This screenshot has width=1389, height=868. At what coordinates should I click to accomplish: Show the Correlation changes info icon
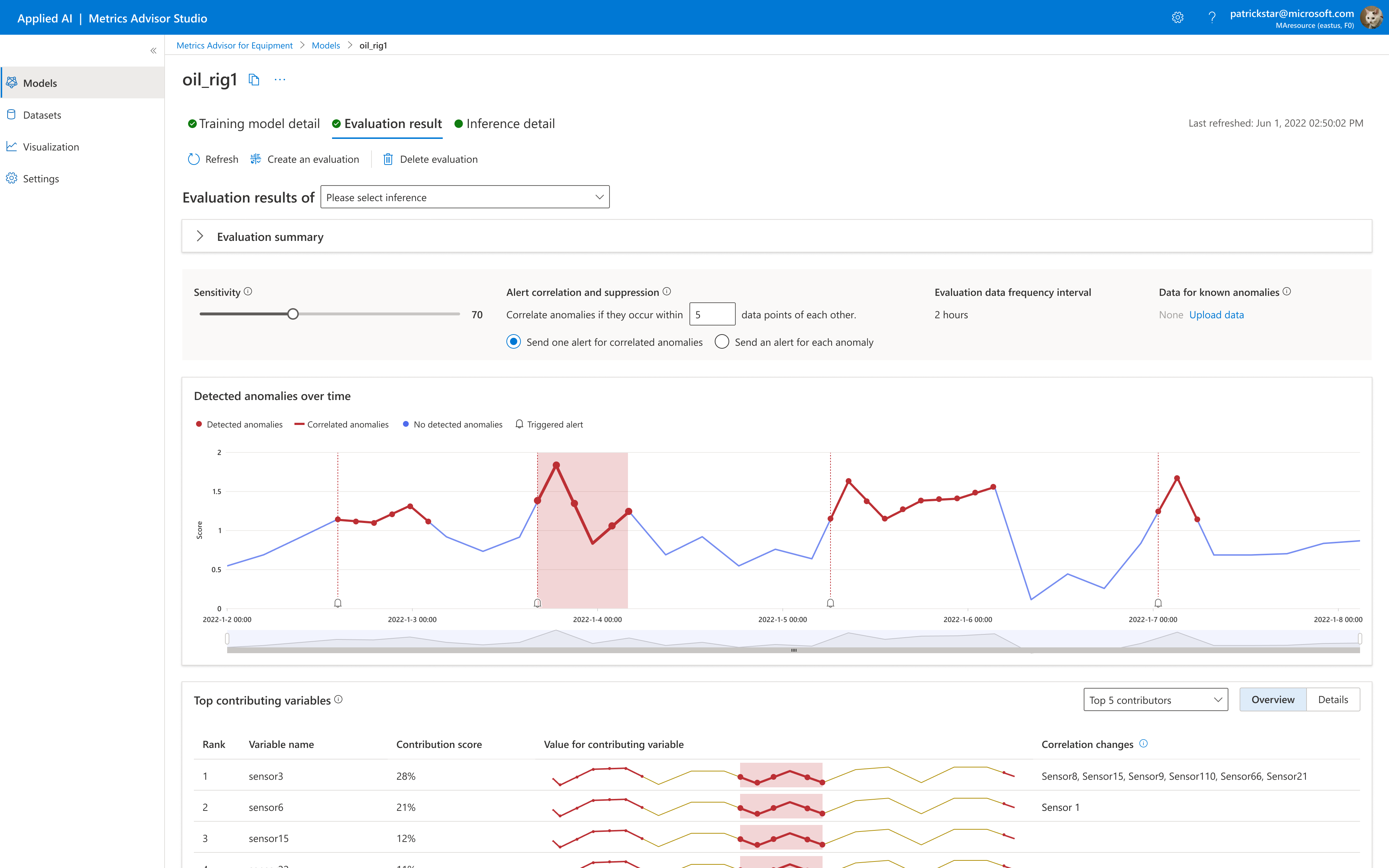pyautogui.click(x=1143, y=744)
